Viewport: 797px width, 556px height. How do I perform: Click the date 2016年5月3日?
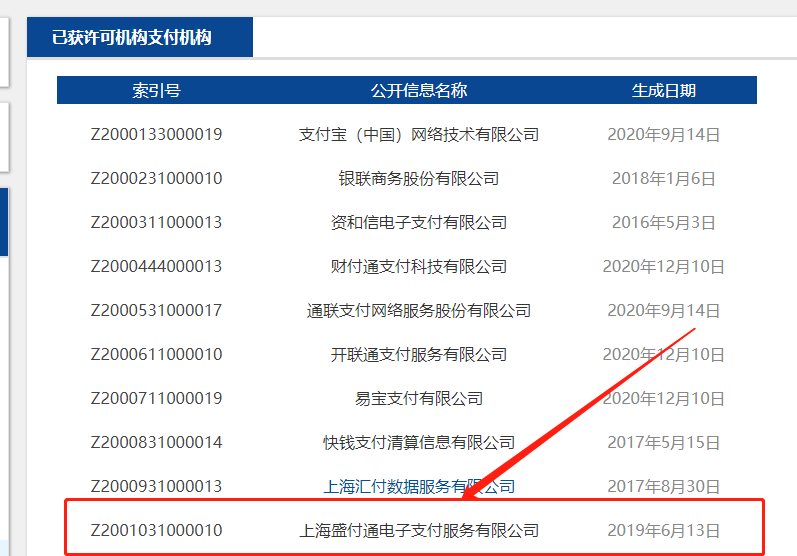pyautogui.click(x=663, y=223)
